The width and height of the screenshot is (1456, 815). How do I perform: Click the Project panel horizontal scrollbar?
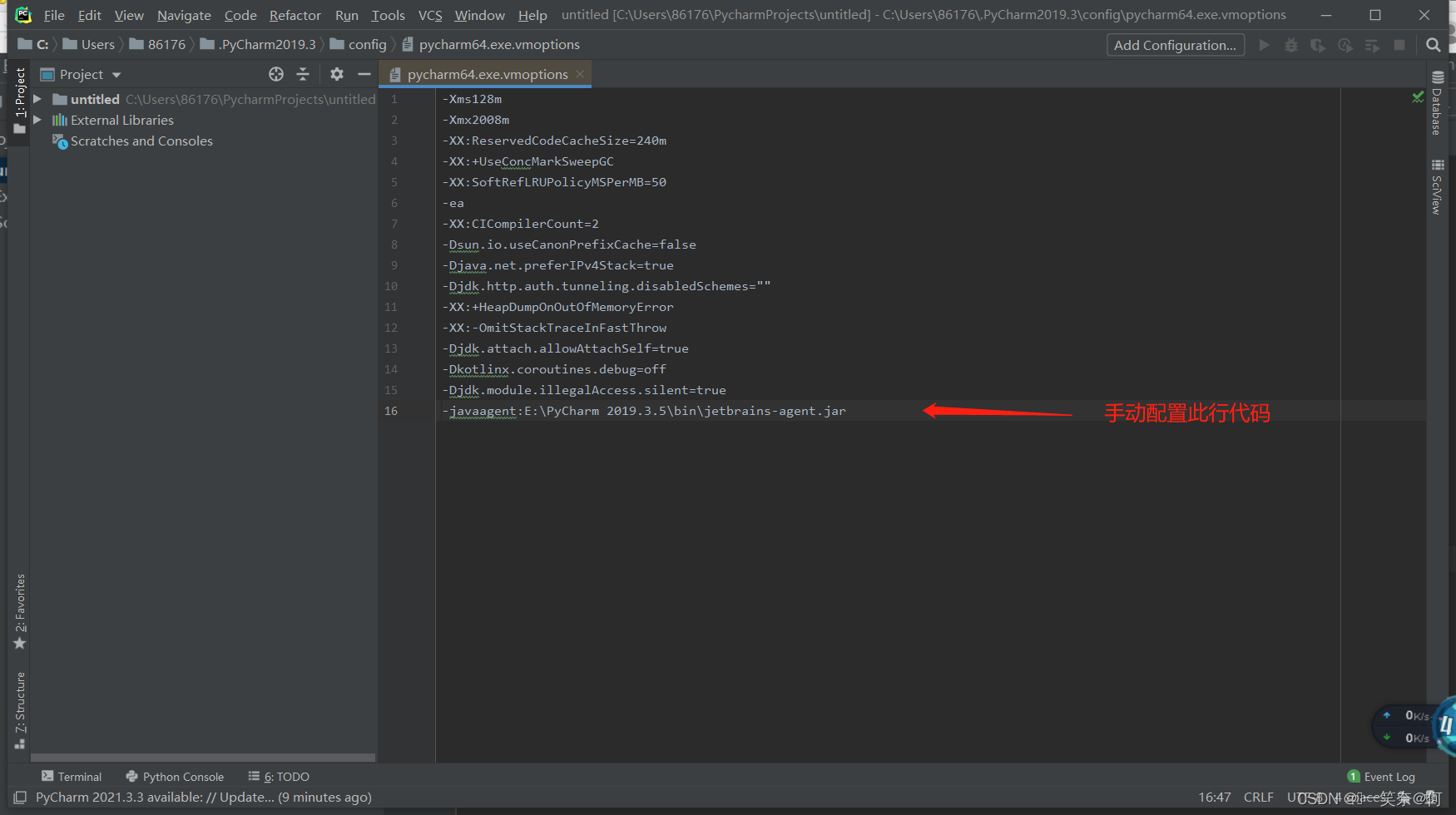[x=203, y=758]
